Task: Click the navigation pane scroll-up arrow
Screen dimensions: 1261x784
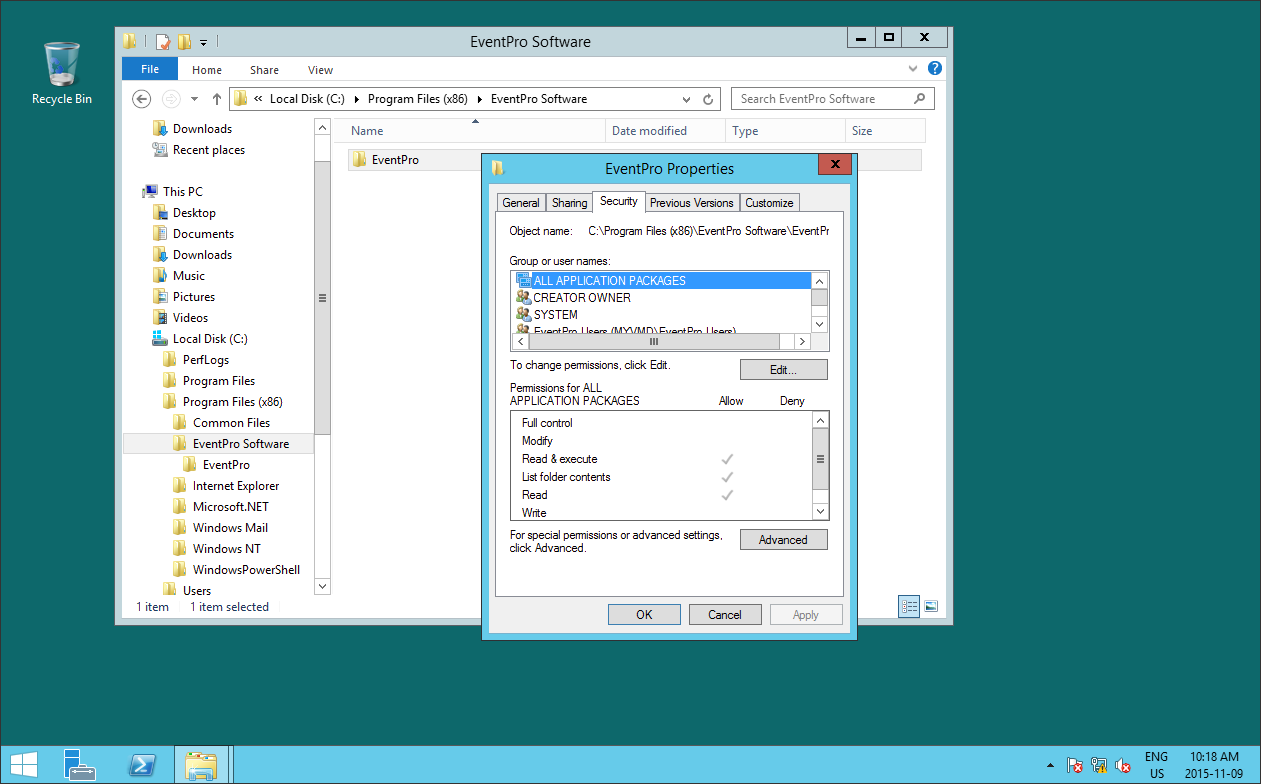Action: 322,128
